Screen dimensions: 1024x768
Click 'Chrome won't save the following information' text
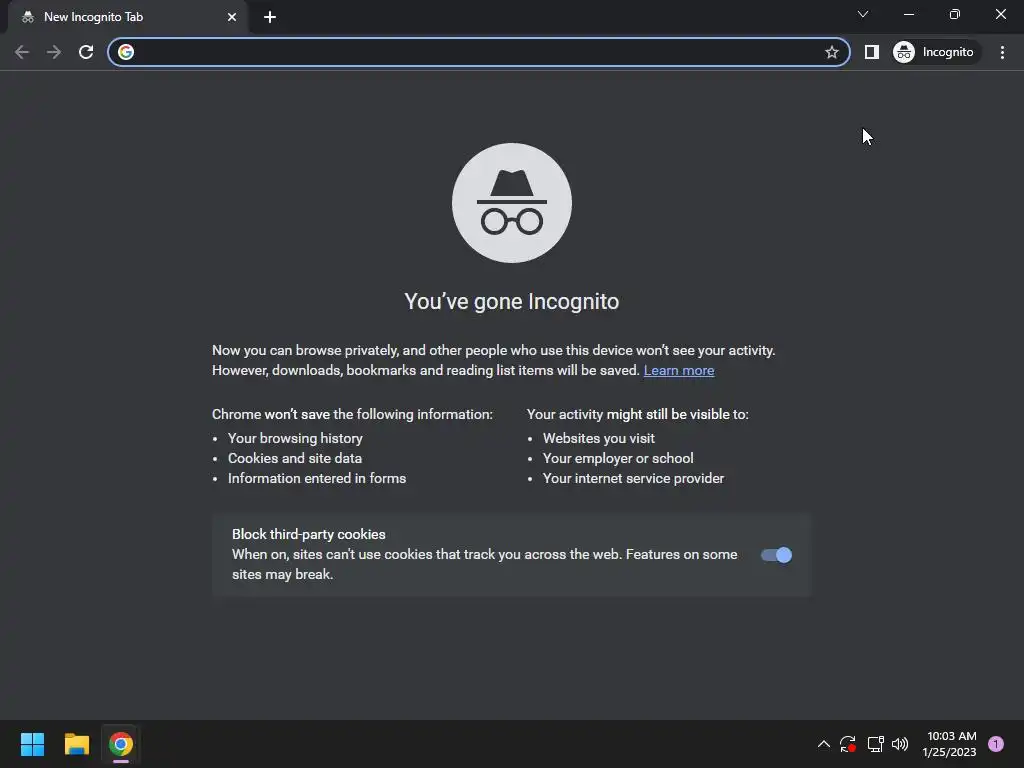tap(352, 414)
